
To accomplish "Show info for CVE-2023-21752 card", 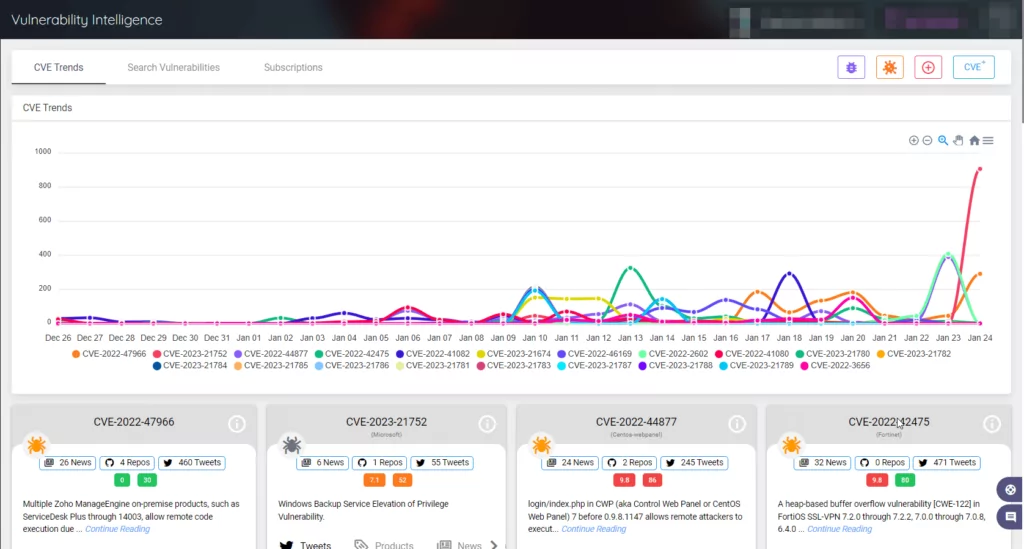I will tap(487, 424).
